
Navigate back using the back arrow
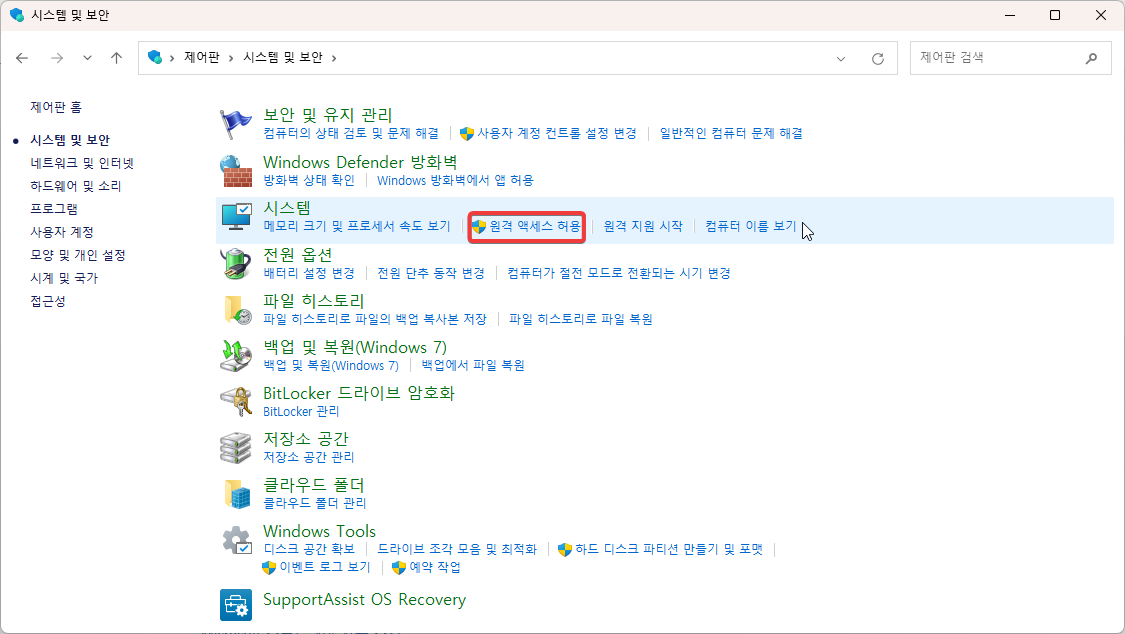pyautogui.click(x=22, y=57)
